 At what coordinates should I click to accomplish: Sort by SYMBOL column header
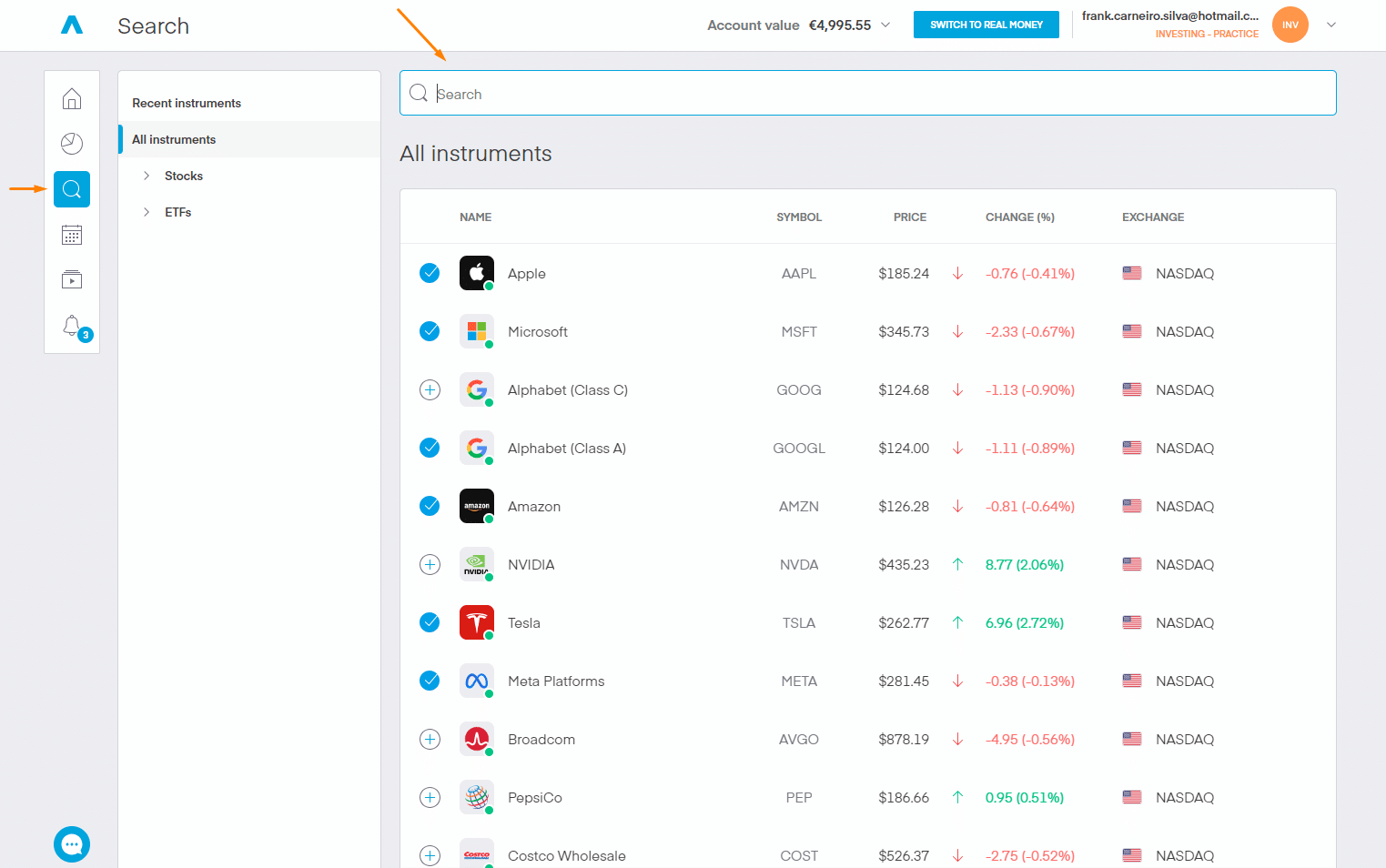[x=799, y=217]
